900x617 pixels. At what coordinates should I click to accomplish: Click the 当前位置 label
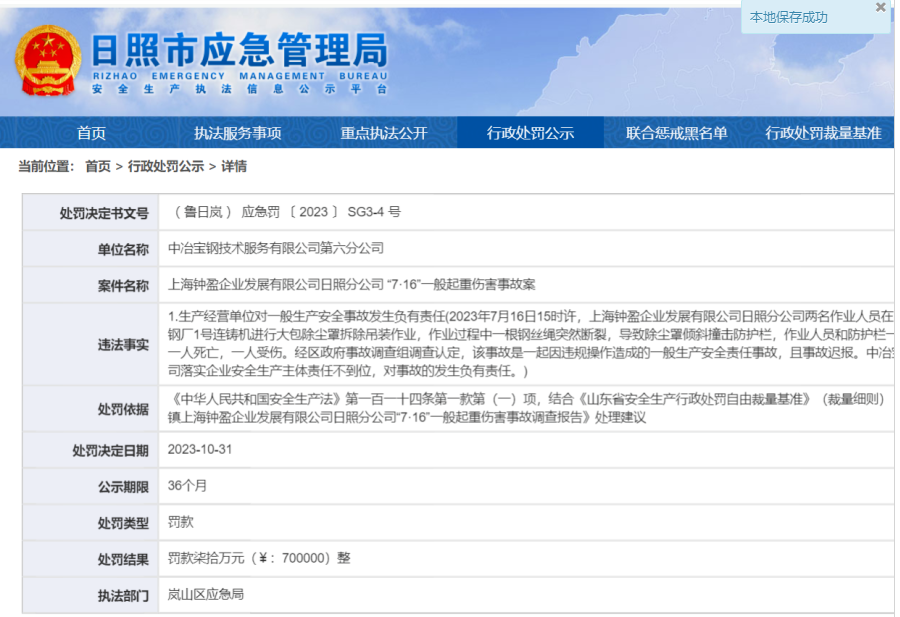click(46, 166)
